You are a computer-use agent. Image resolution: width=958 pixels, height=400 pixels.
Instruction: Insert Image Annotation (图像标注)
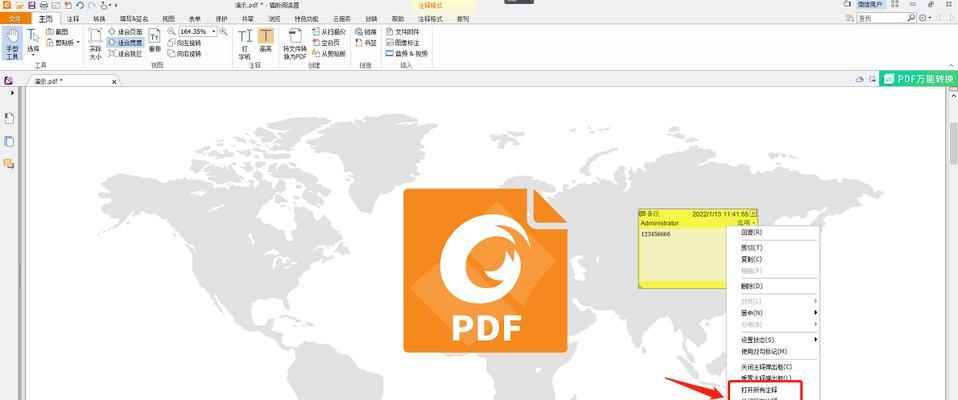(403, 43)
